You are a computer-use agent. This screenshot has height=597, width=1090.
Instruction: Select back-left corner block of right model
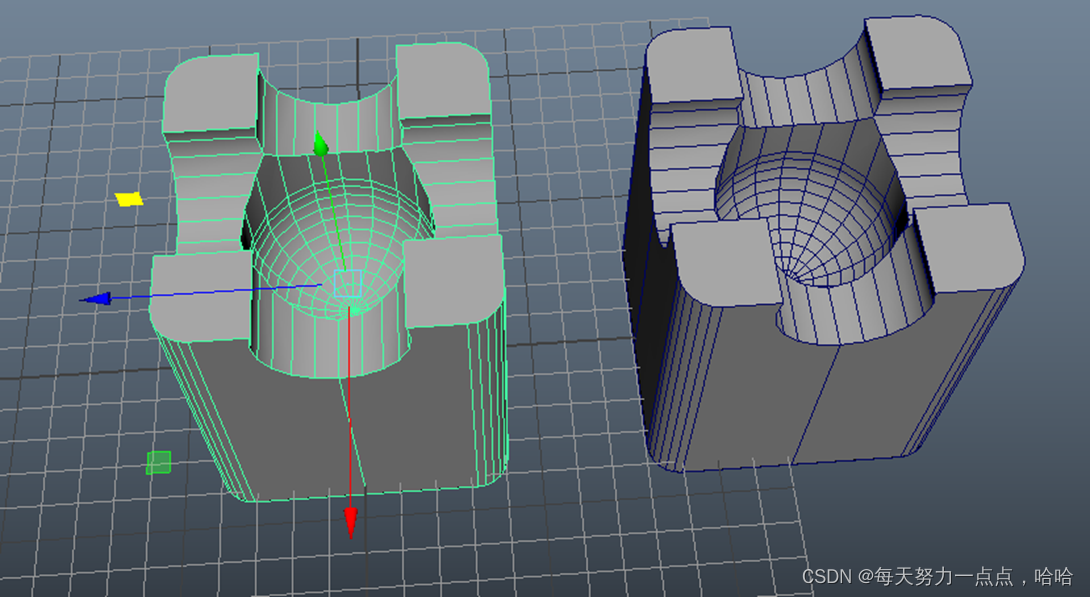coord(693,70)
